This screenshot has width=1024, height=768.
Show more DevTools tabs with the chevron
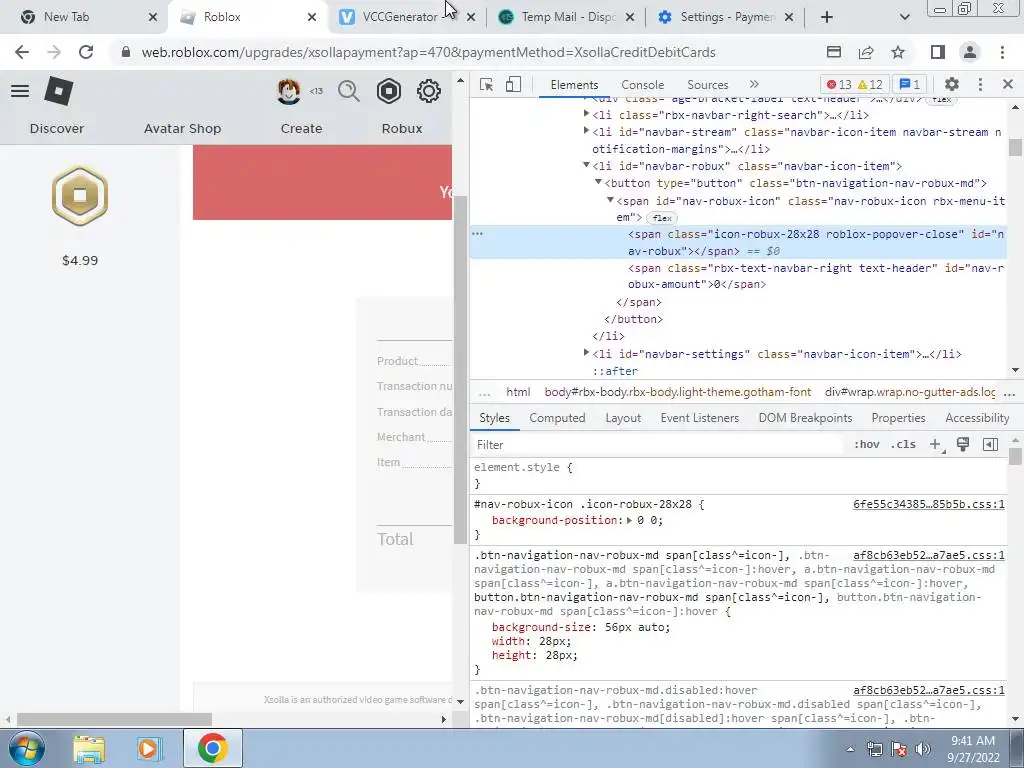pos(754,84)
